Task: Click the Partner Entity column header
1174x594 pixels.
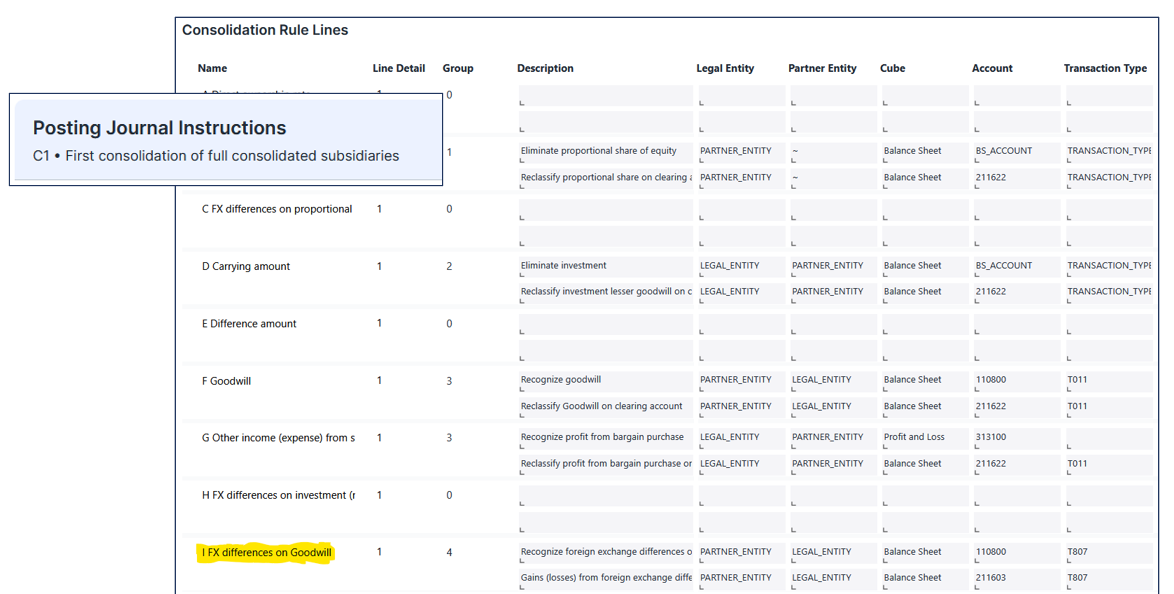Action: [x=822, y=68]
